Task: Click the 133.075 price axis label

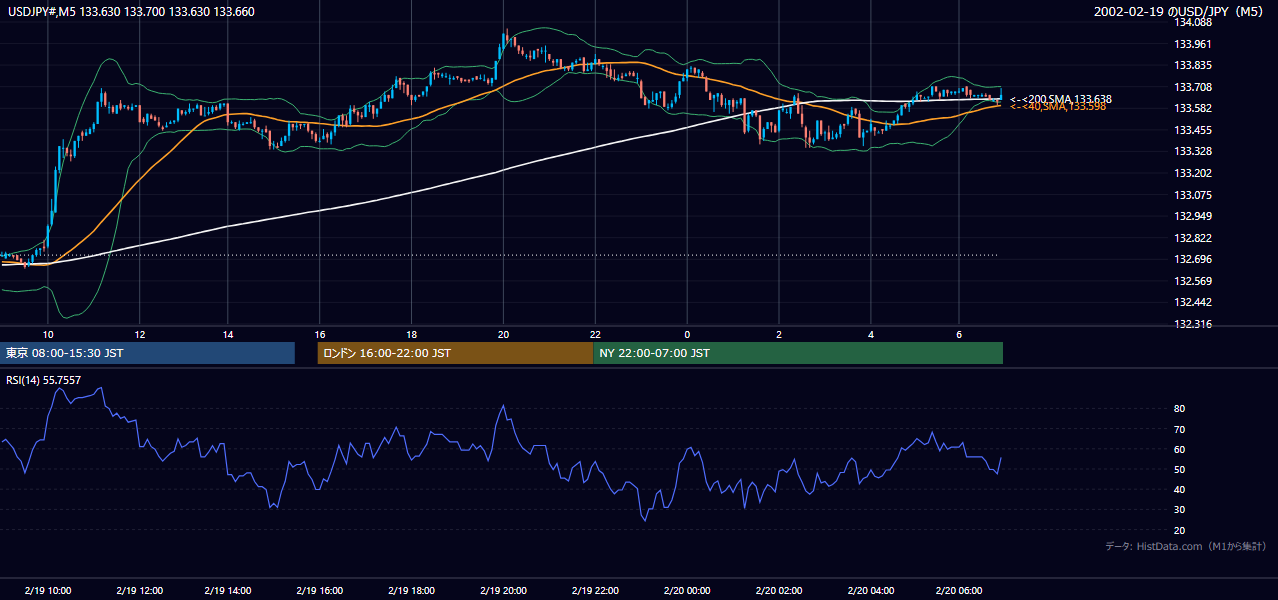Action: (1194, 195)
